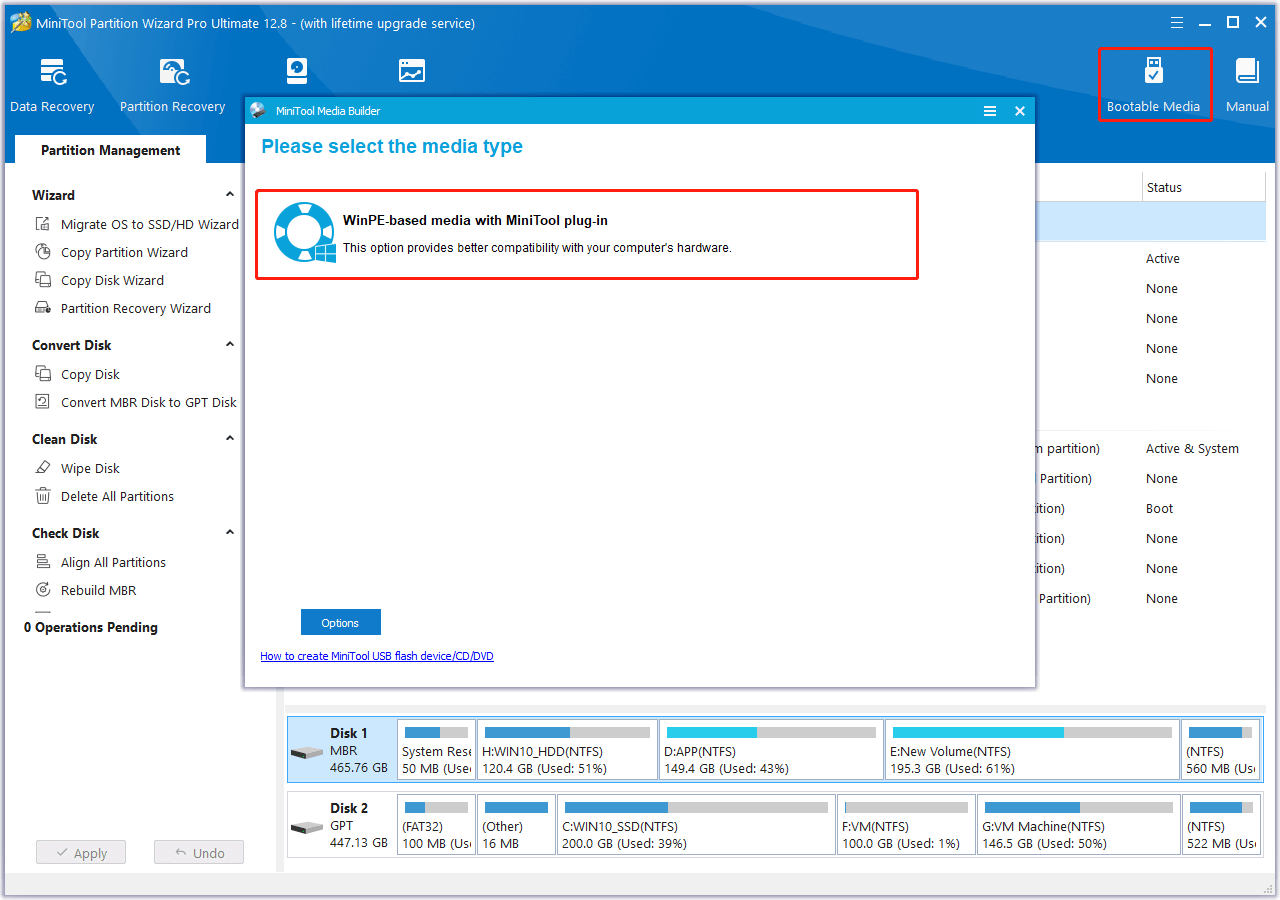
Task: Select System Reserved 50 MB partition
Action: coord(436,750)
